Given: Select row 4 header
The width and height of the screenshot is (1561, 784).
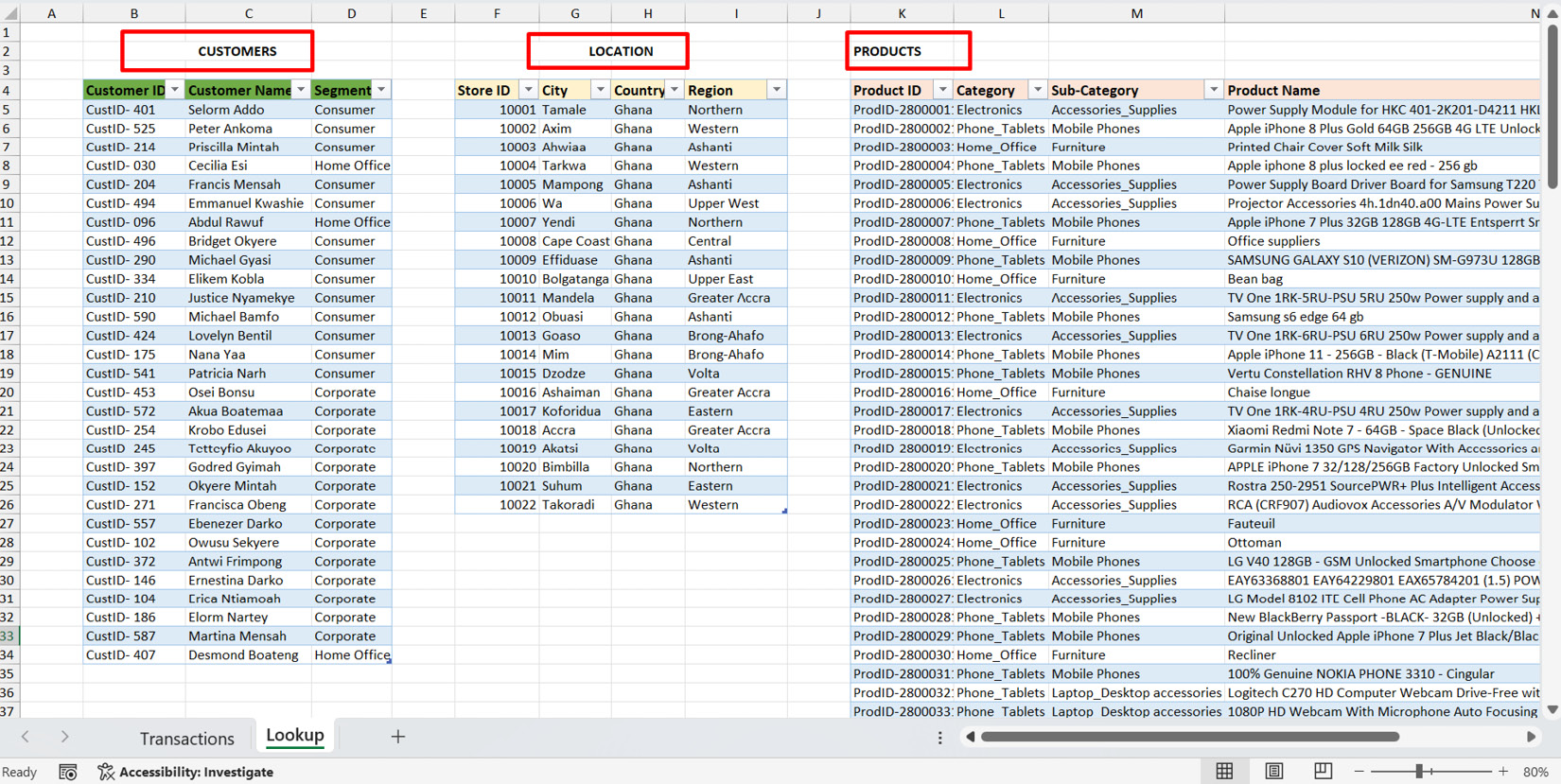Looking at the screenshot, I should coord(8,90).
